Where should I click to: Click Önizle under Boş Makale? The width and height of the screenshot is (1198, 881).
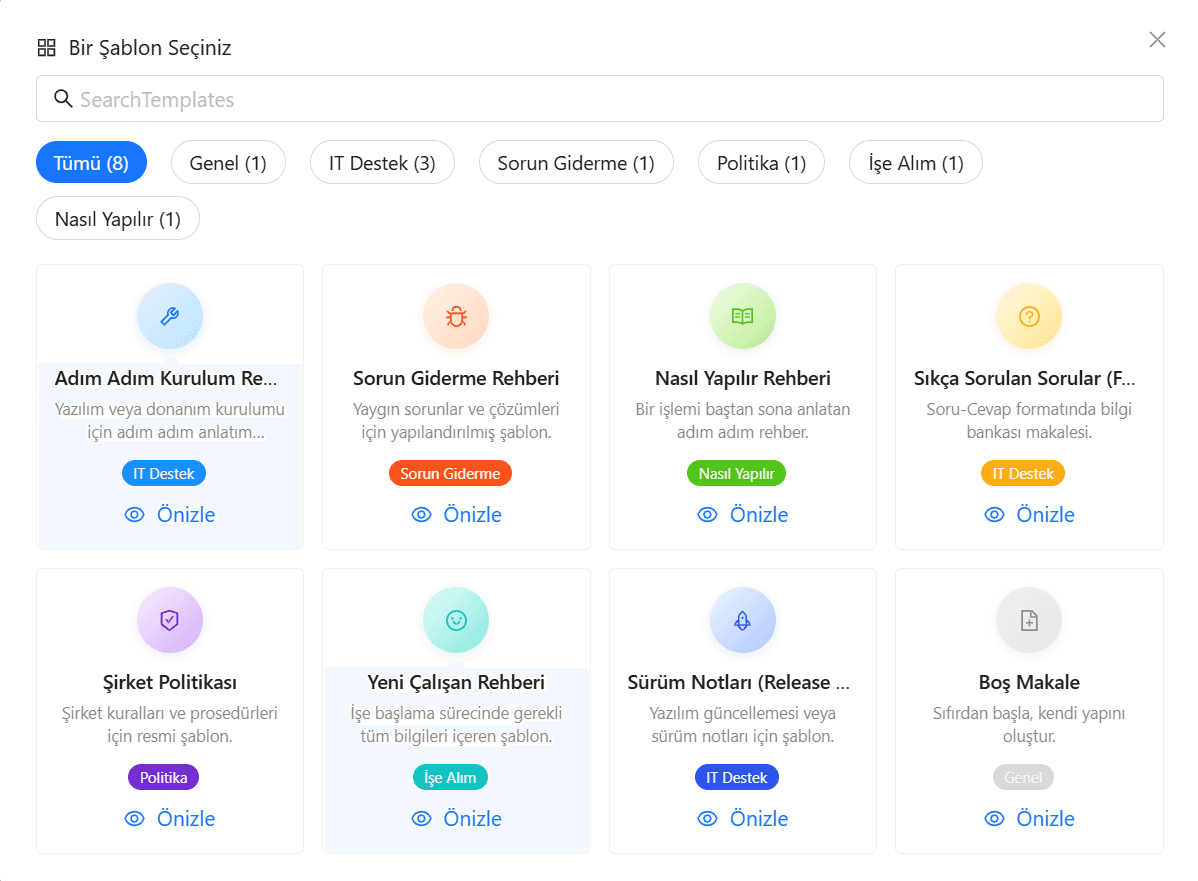coord(1029,819)
